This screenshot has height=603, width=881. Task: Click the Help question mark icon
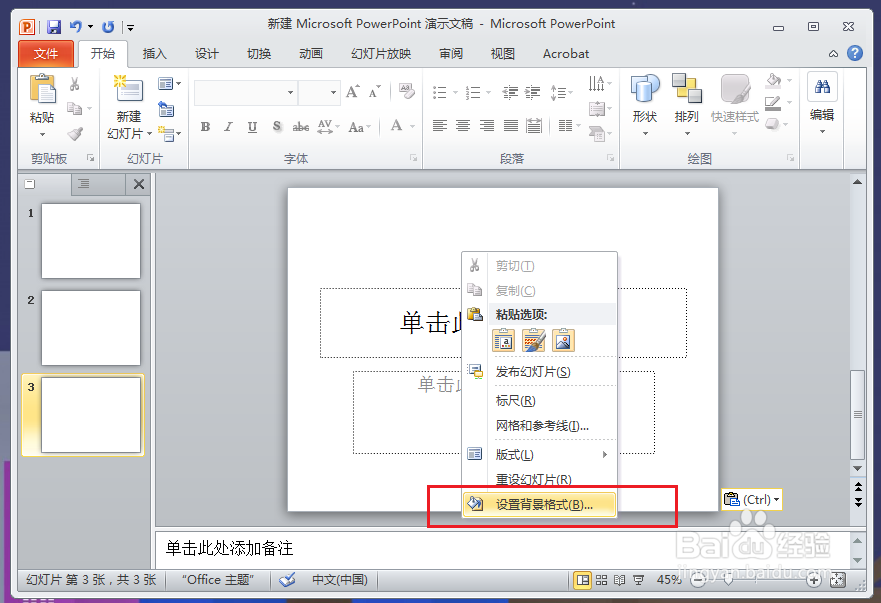pyautogui.click(x=855, y=53)
